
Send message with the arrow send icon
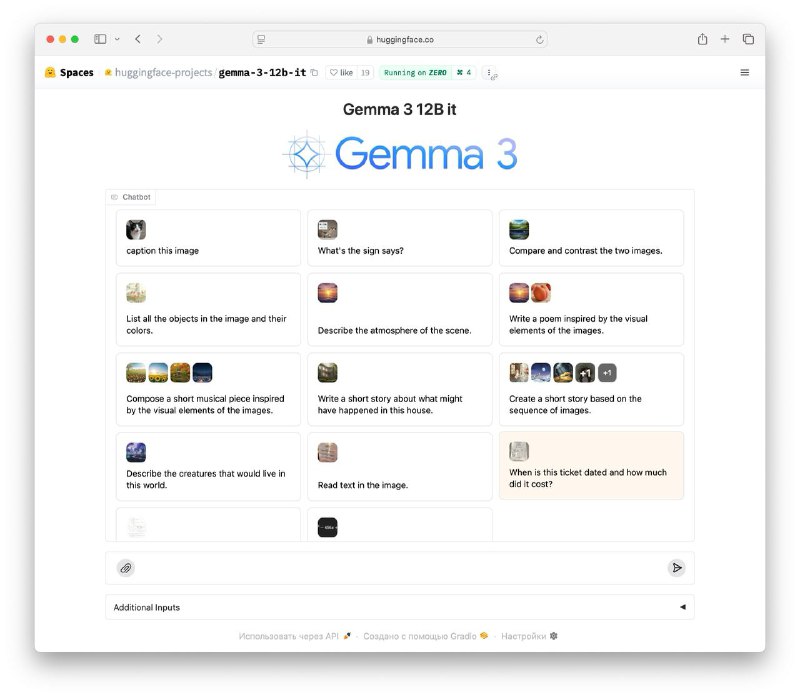pyautogui.click(x=677, y=568)
